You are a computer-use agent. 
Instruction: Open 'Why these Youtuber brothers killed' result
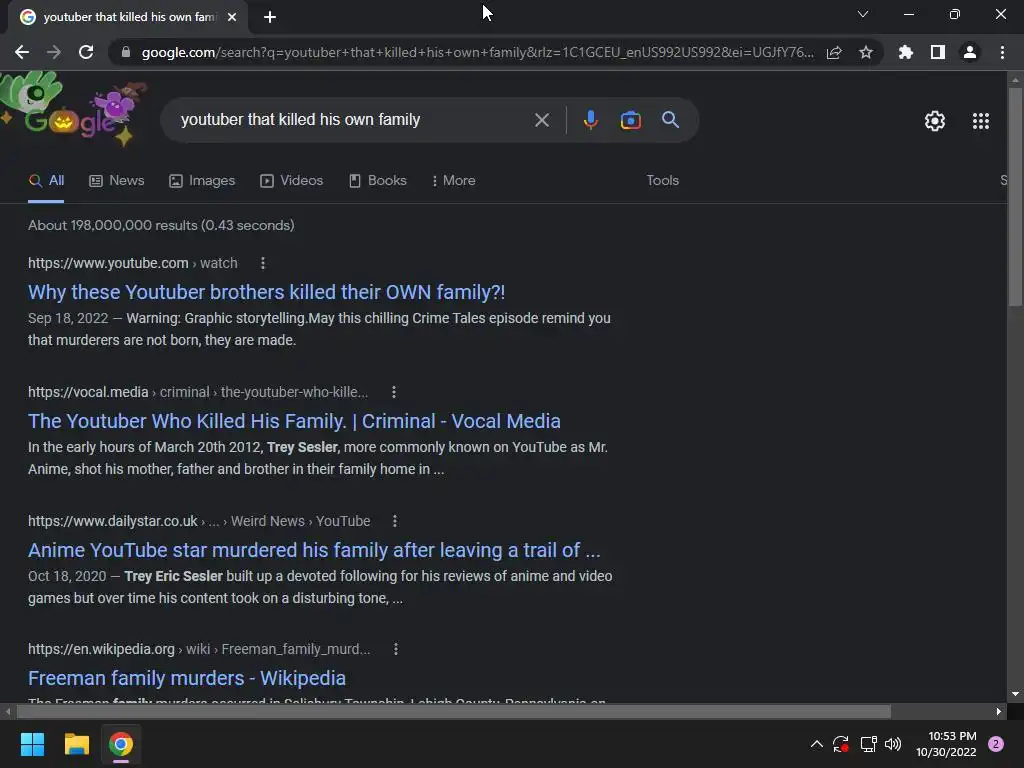[266, 292]
